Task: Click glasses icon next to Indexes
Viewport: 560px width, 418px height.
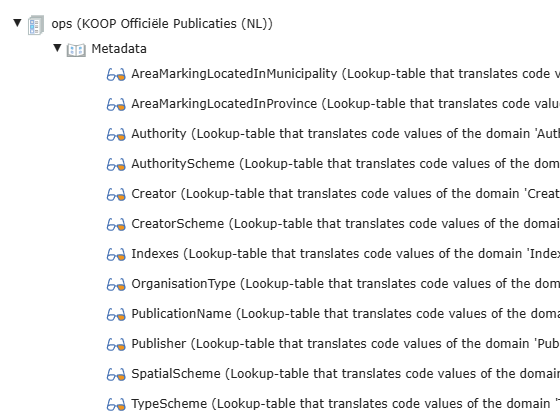Action: (116, 255)
